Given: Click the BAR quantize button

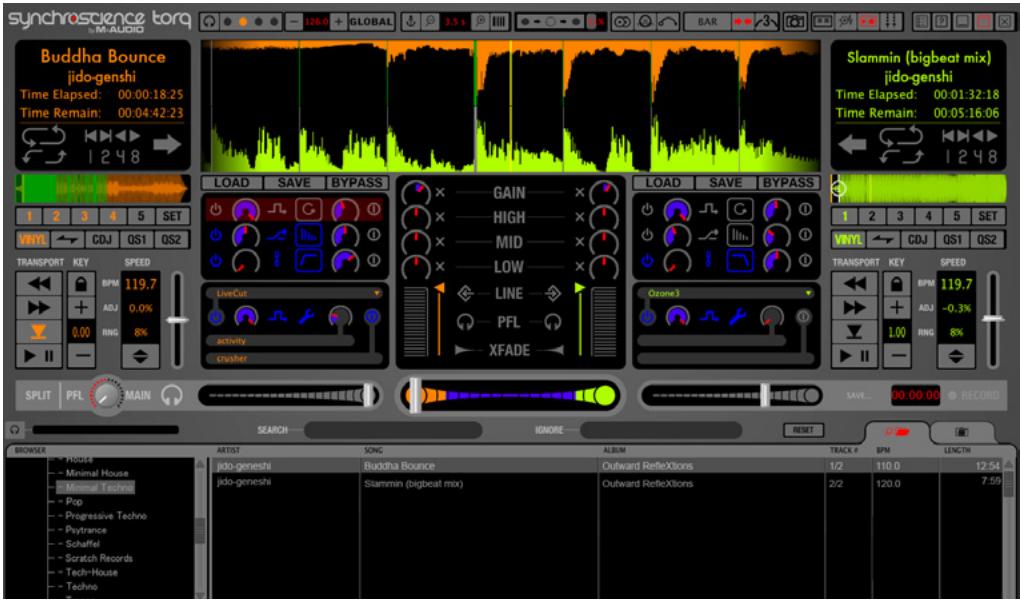Looking at the screenshot, I should click(707, 21).
